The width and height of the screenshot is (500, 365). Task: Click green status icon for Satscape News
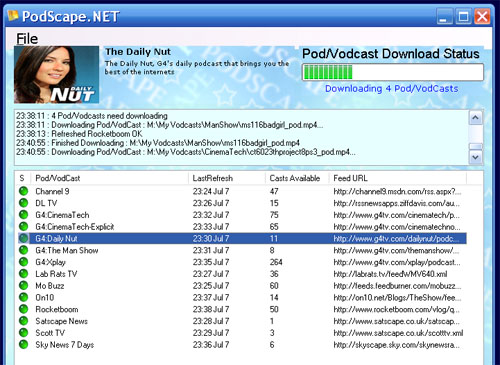[23, 321]
